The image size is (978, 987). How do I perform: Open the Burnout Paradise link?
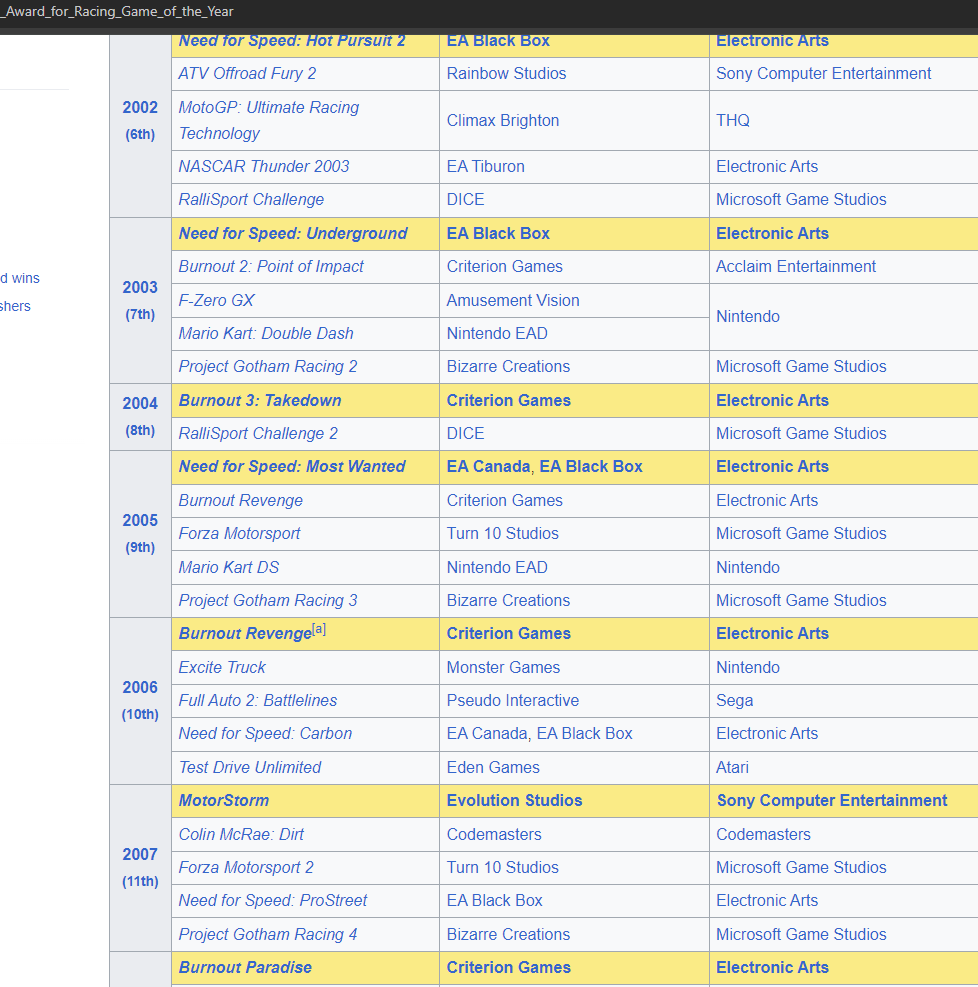point(245,967)
